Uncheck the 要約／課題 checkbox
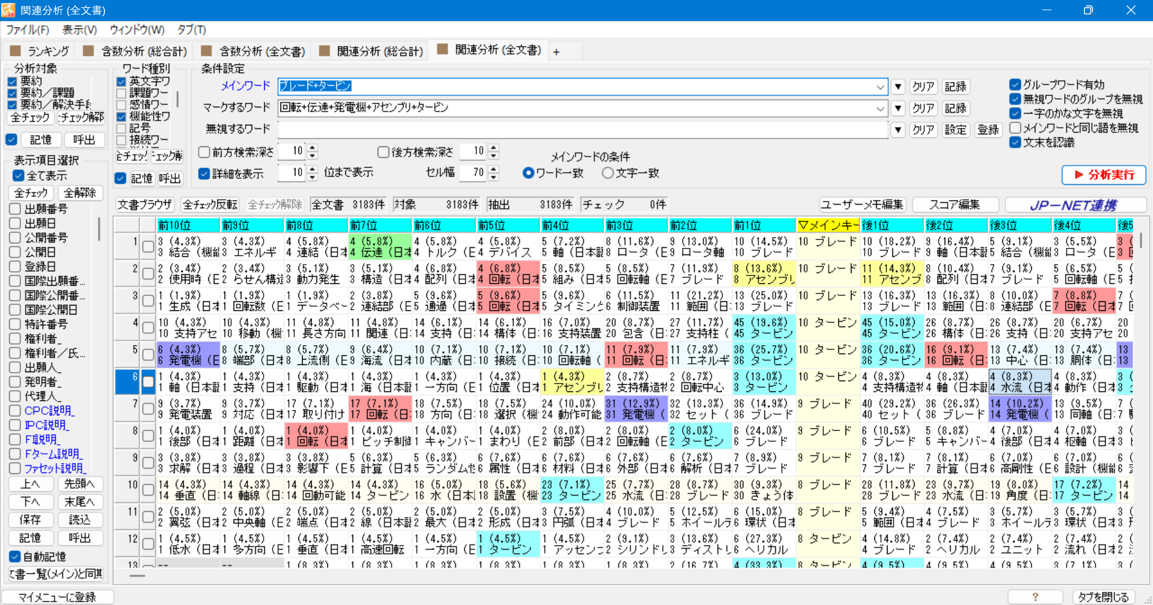 click(x=13, y=93)
